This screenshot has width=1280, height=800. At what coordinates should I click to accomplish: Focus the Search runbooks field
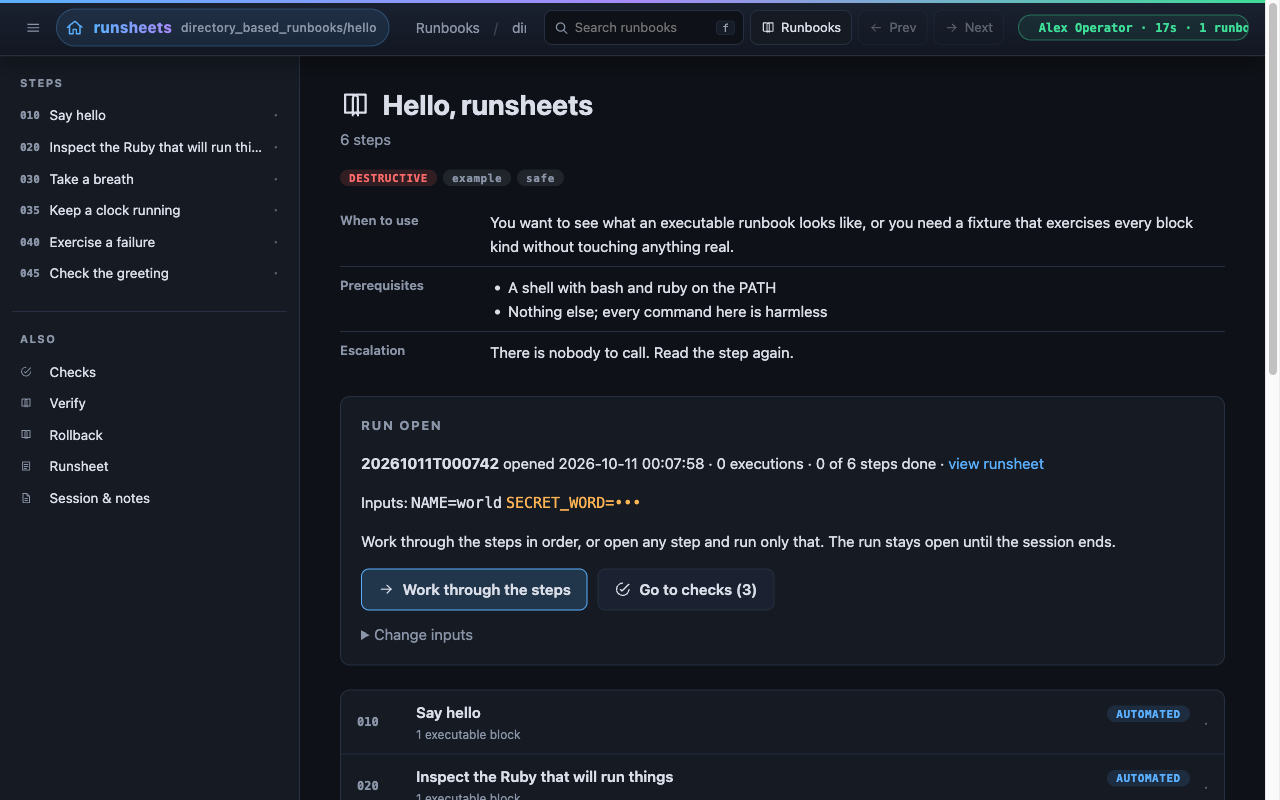click(x=644, y=28)
